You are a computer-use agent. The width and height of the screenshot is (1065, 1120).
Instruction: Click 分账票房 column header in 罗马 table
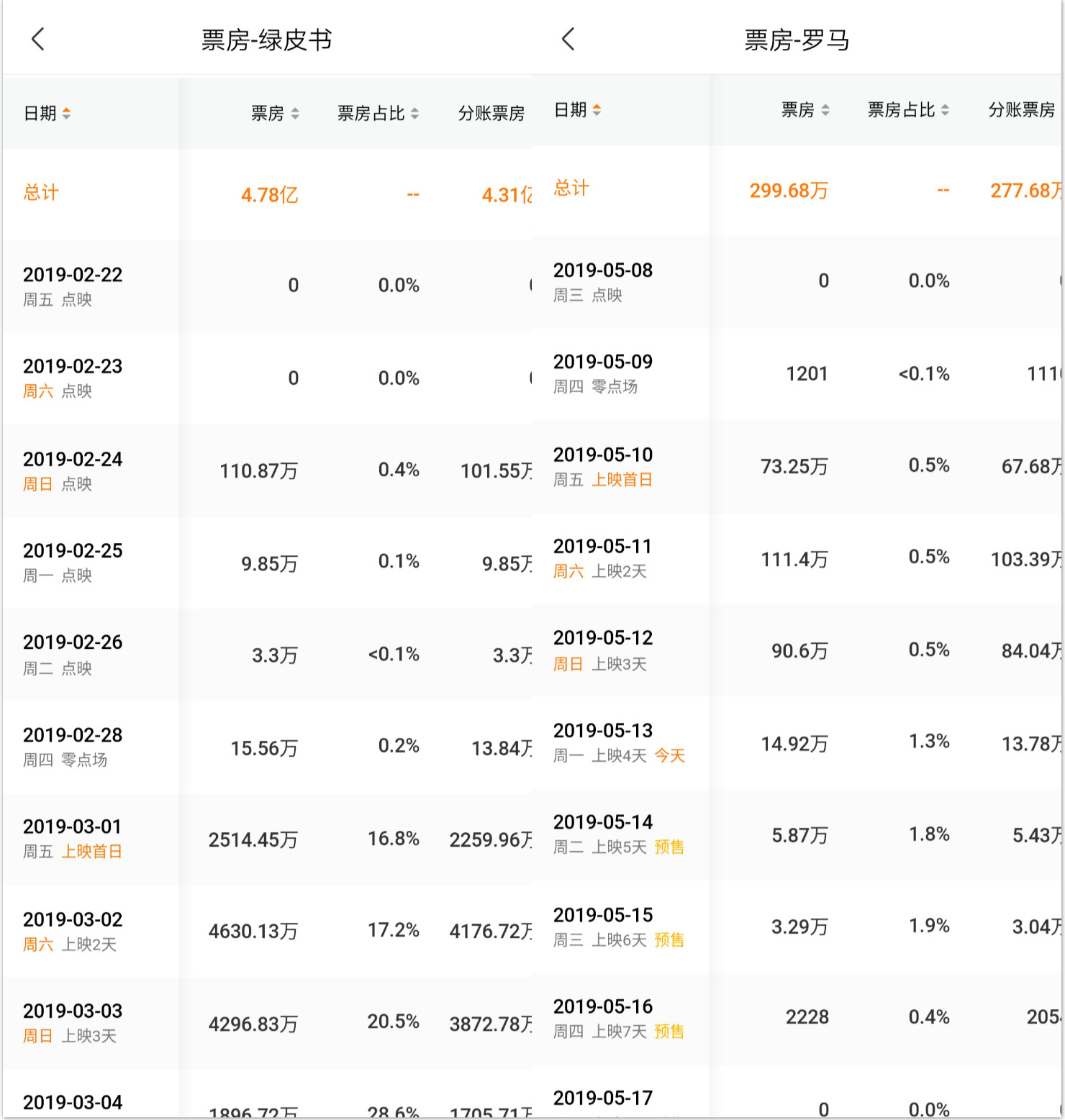1023,109
